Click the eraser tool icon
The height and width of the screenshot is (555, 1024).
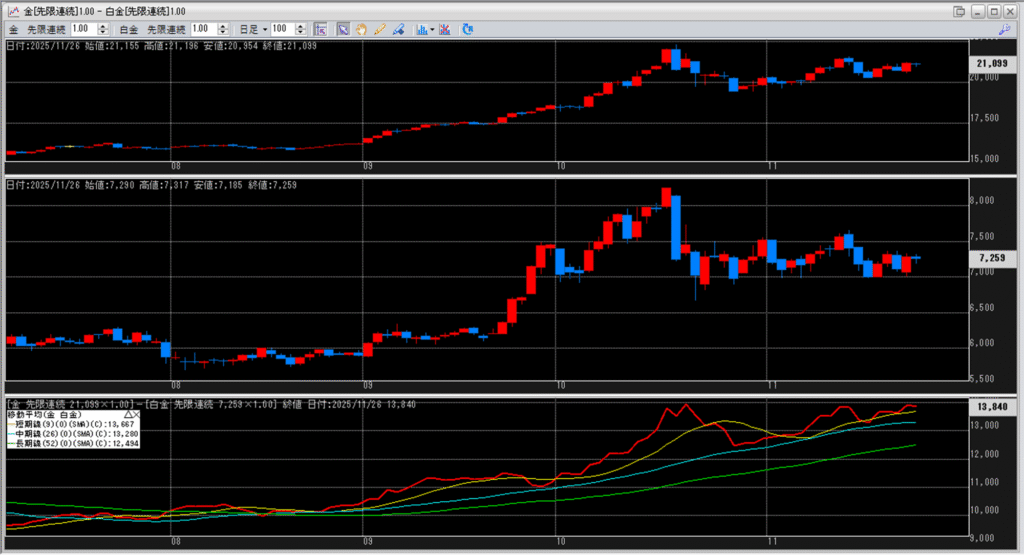point(398,29)
